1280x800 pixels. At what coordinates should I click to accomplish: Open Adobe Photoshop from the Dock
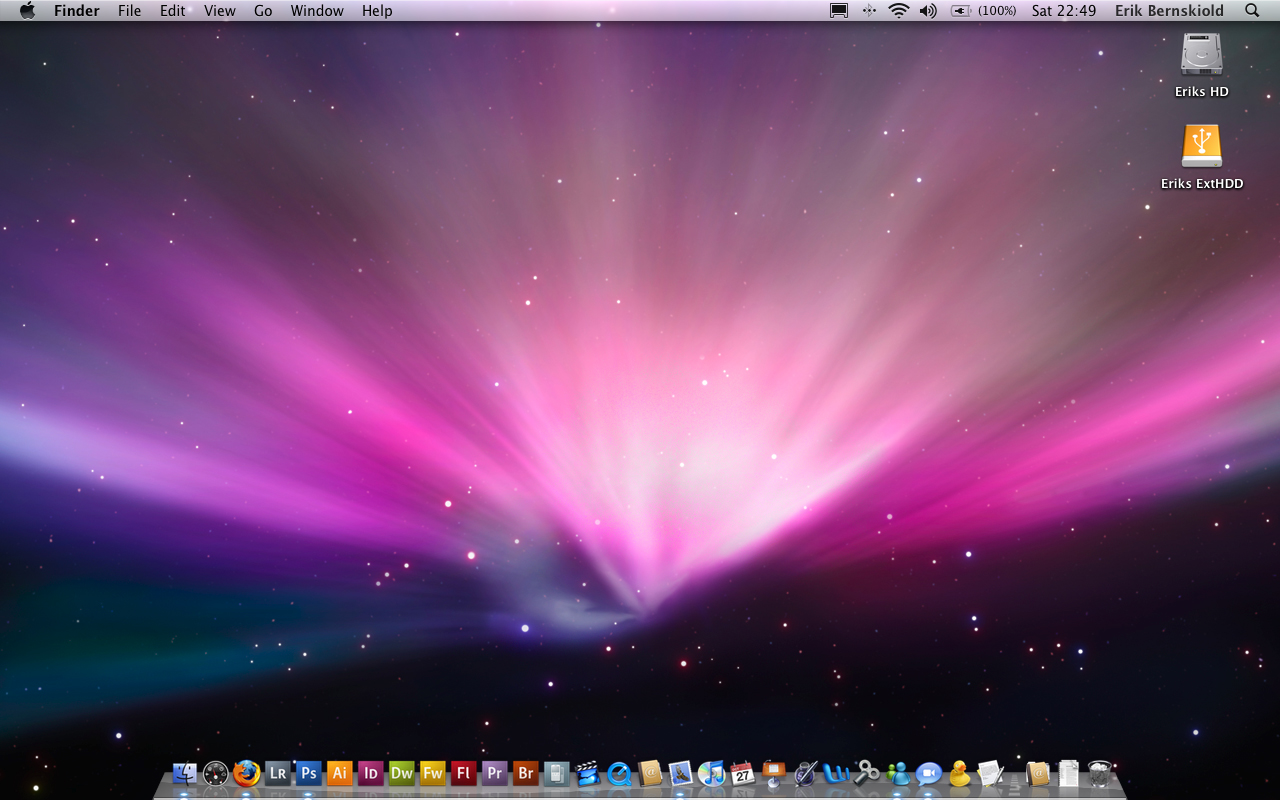click(x=309, y=773)
